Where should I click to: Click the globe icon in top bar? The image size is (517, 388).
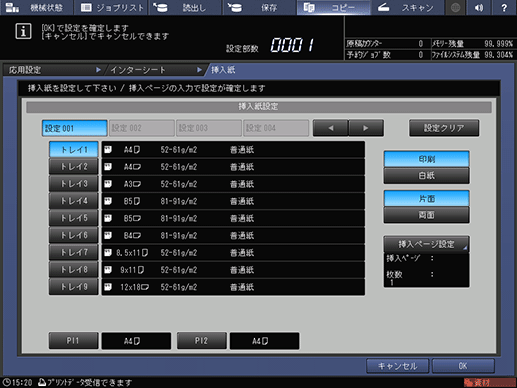click(x=455, y=7)
